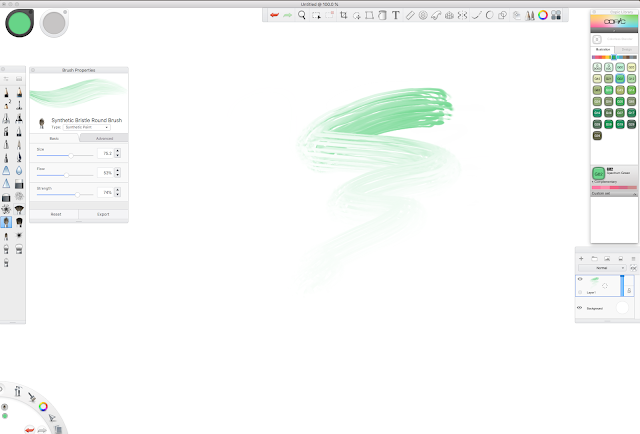Viewport: 640px width, 434px height.
Task: Click the green Redo arrow in the toolbar
Action: 288,15
